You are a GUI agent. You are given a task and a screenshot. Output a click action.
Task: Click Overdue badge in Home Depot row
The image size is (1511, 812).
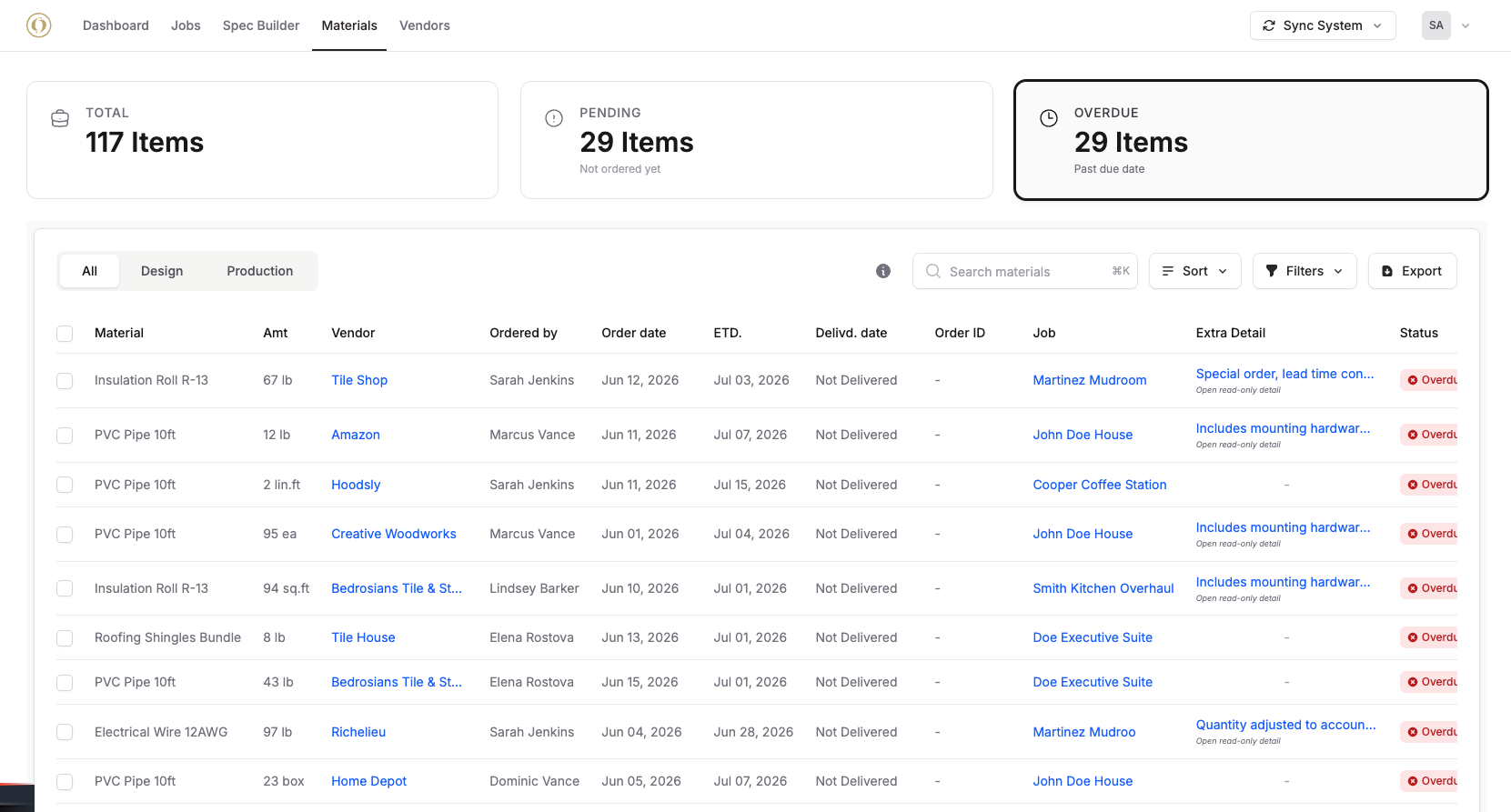click(1429, 781)
